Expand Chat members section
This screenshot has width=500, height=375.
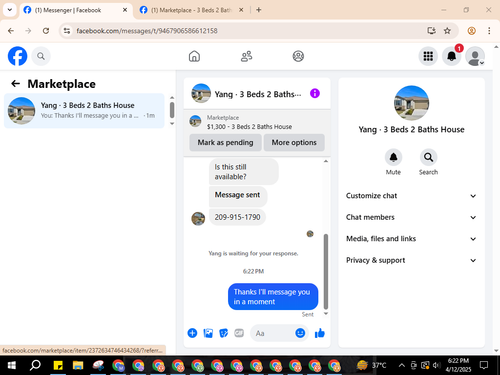coord(411,217)
